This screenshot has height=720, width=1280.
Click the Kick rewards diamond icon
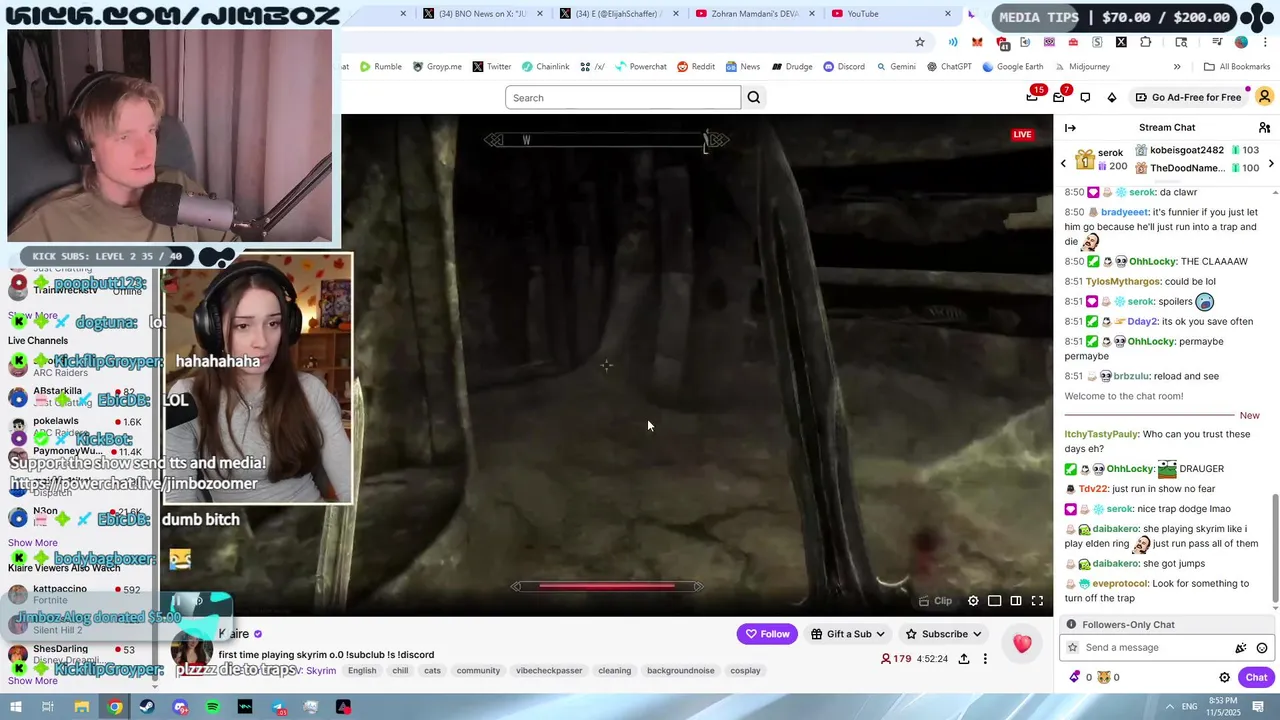1112,98
